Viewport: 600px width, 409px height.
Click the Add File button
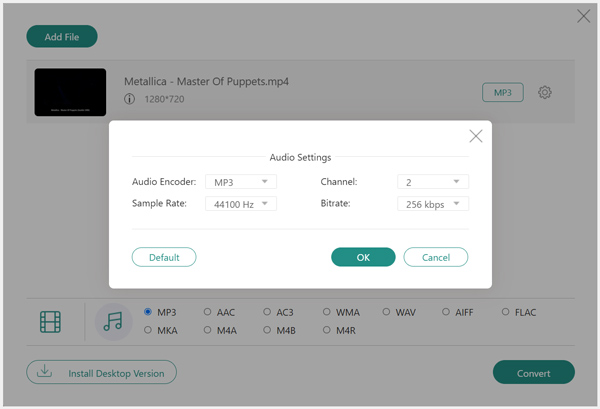point(61,37)
